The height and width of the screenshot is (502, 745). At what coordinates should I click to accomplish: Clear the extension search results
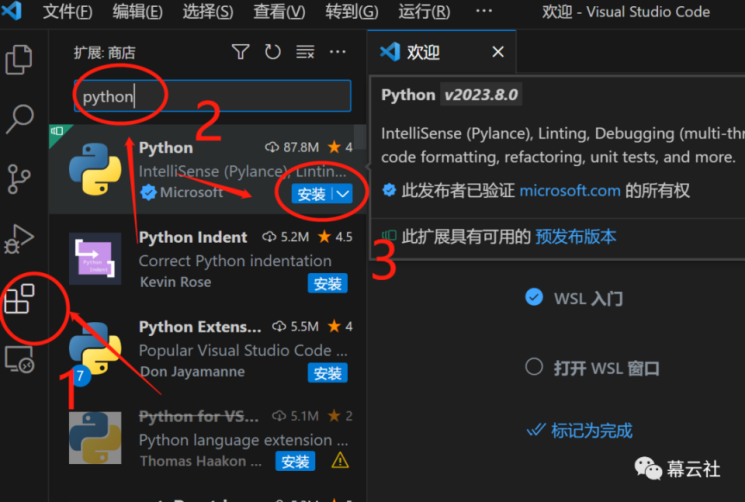click(305, 52)
